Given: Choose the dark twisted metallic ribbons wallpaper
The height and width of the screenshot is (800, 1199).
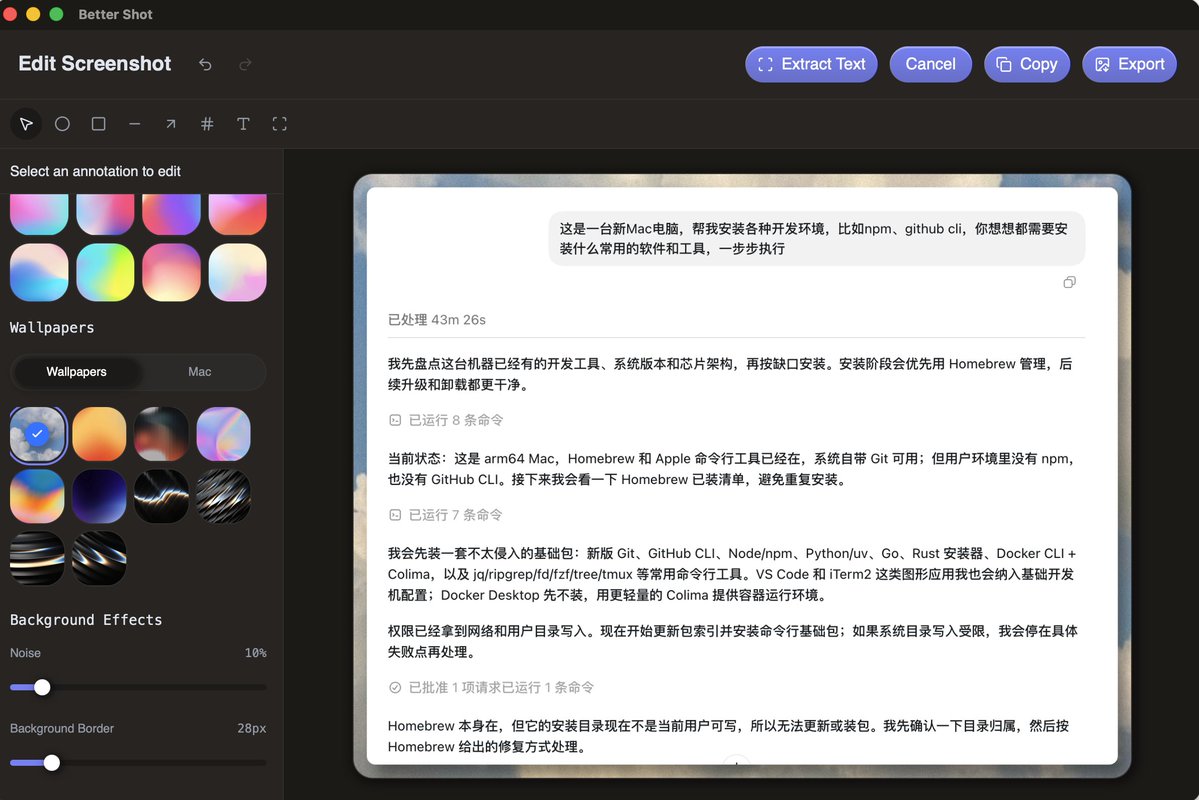Looking at the screenshot, I should point(99,558).
